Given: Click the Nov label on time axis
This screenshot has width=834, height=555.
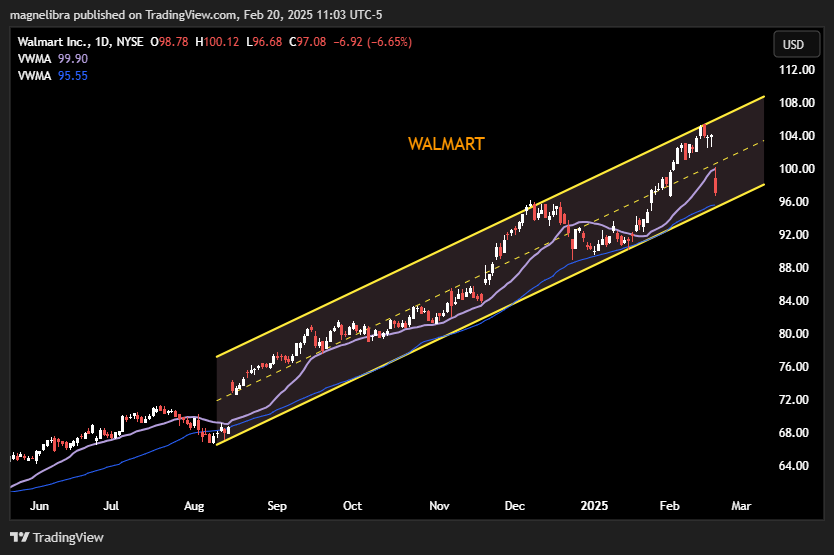Looking at the screenshot, I should [x=439, y=506].
